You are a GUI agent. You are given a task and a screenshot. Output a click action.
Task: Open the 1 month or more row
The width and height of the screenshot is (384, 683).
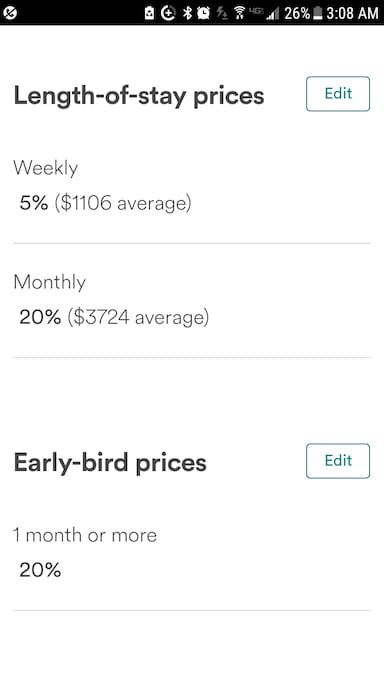click(192, 553)
